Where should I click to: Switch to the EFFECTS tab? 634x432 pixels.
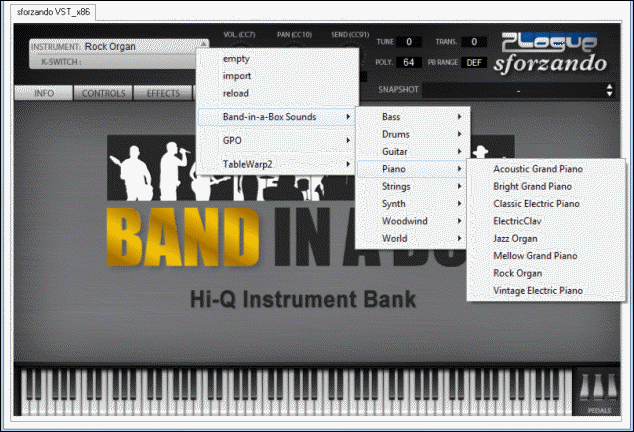click(163, 93)
